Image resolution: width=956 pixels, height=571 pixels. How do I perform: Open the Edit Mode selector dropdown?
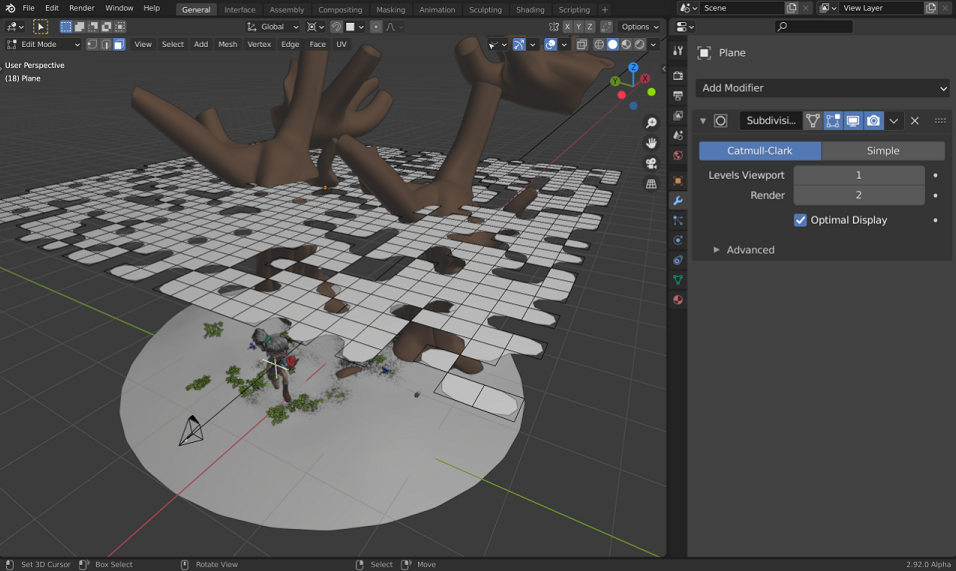[x=43, y=44]
